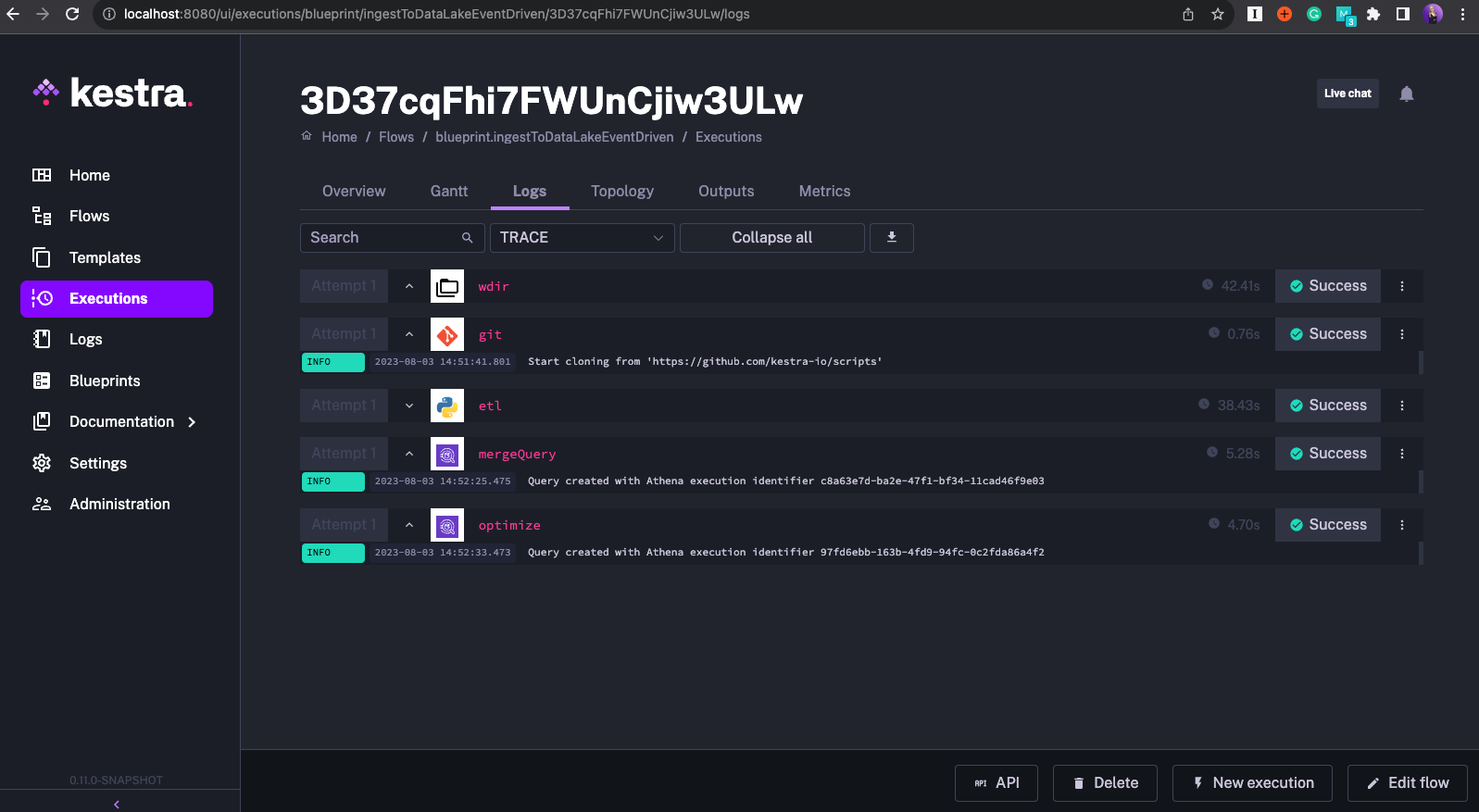The image size is (1479, 812).
Task: Collapse the git task logs
Action: coord(409,334)
